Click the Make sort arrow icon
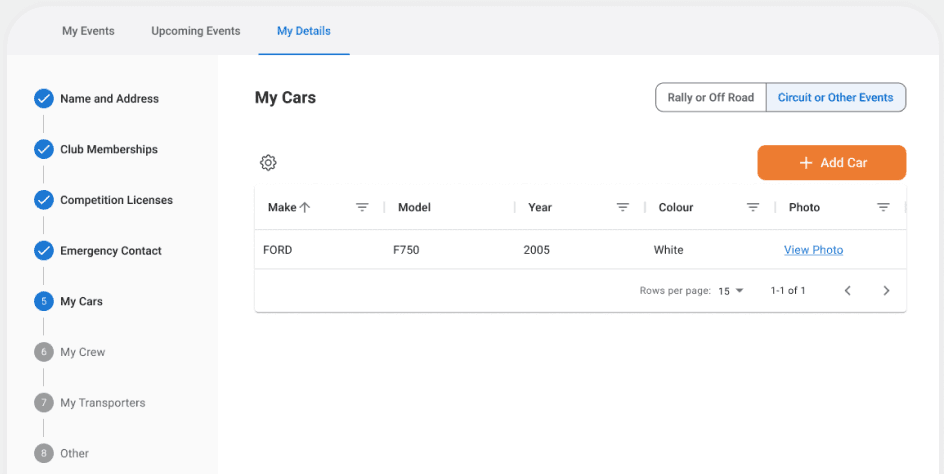The height and width of the screenshot is (474, 944). coord(305,208)
